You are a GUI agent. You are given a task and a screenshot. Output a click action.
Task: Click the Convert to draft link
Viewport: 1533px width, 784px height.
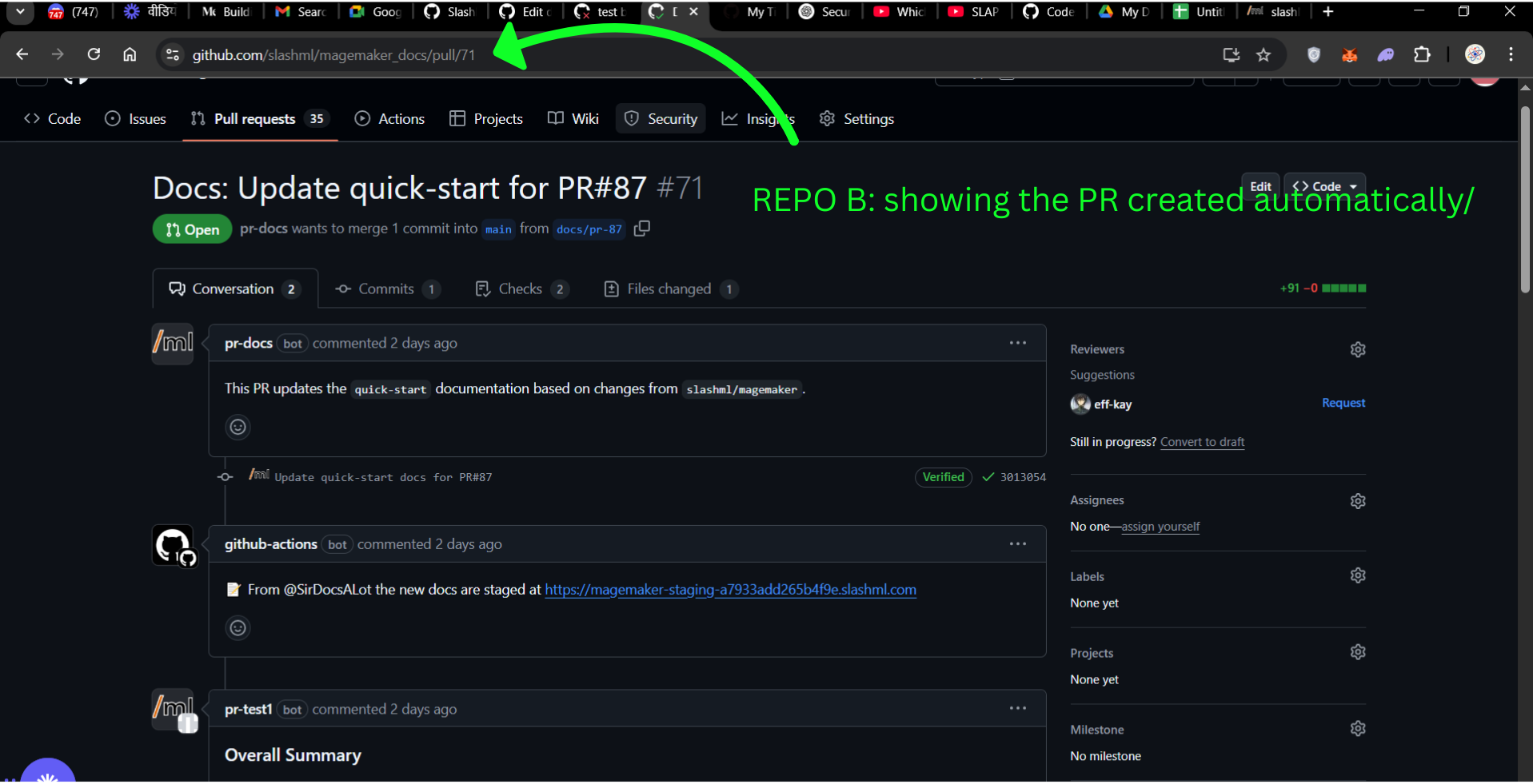[1202, 442]
